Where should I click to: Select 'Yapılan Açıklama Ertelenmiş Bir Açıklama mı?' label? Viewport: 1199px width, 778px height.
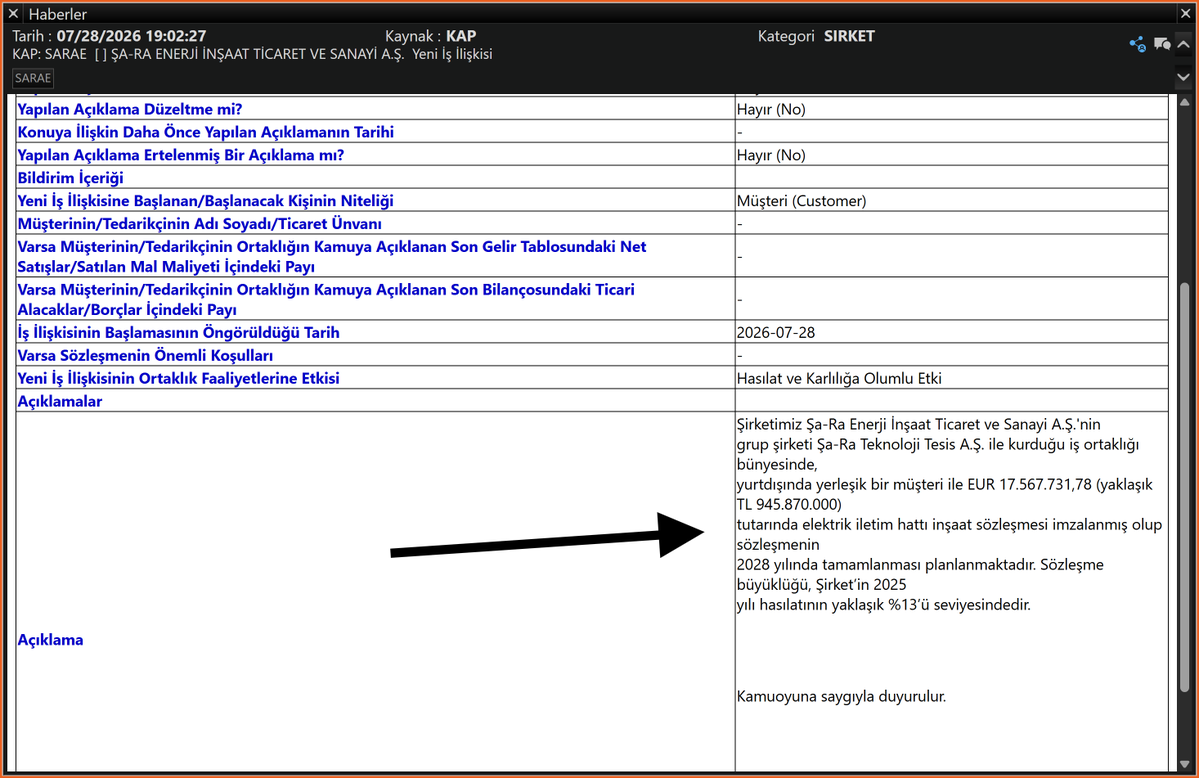180,155
